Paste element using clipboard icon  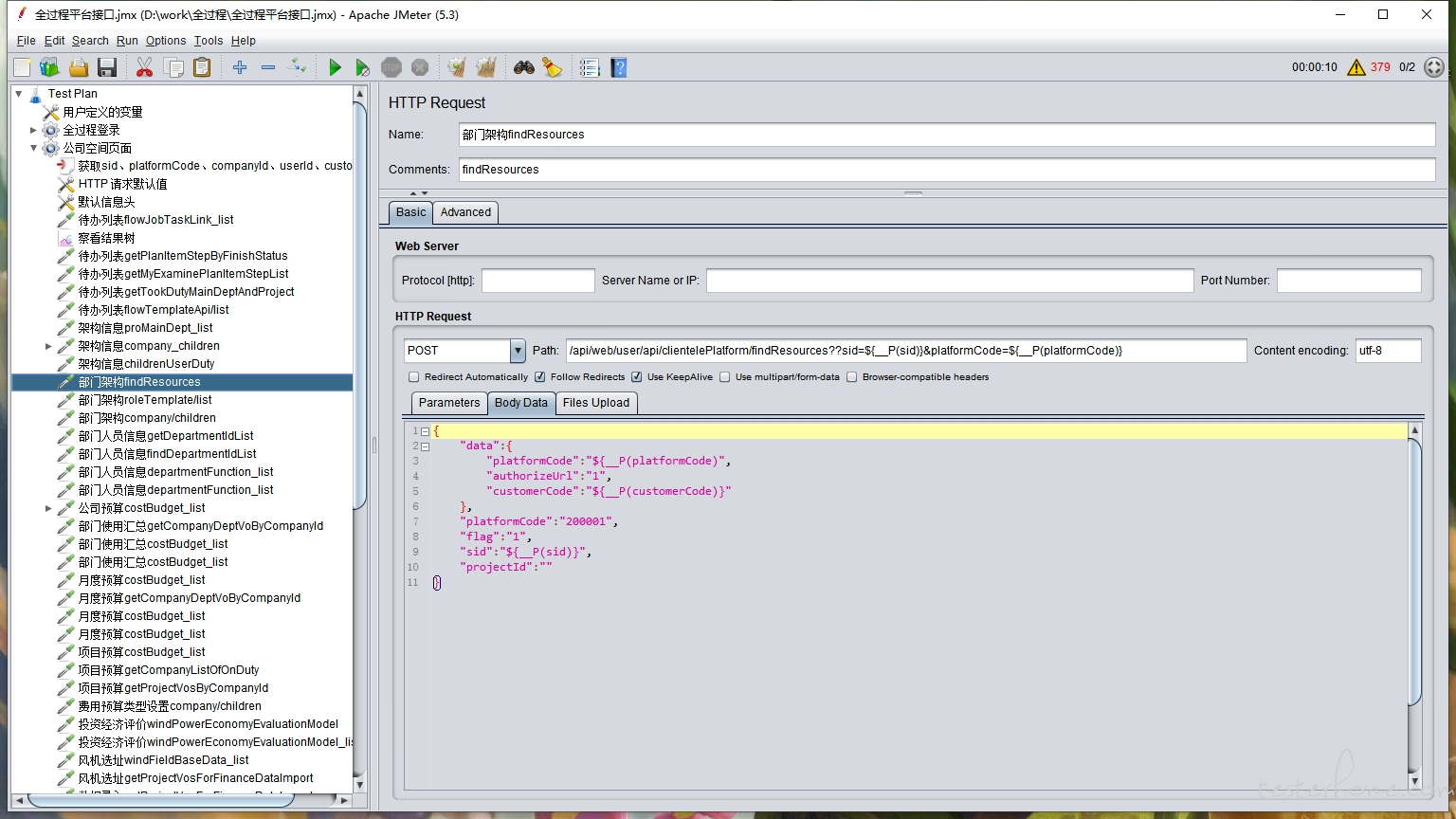202,67
